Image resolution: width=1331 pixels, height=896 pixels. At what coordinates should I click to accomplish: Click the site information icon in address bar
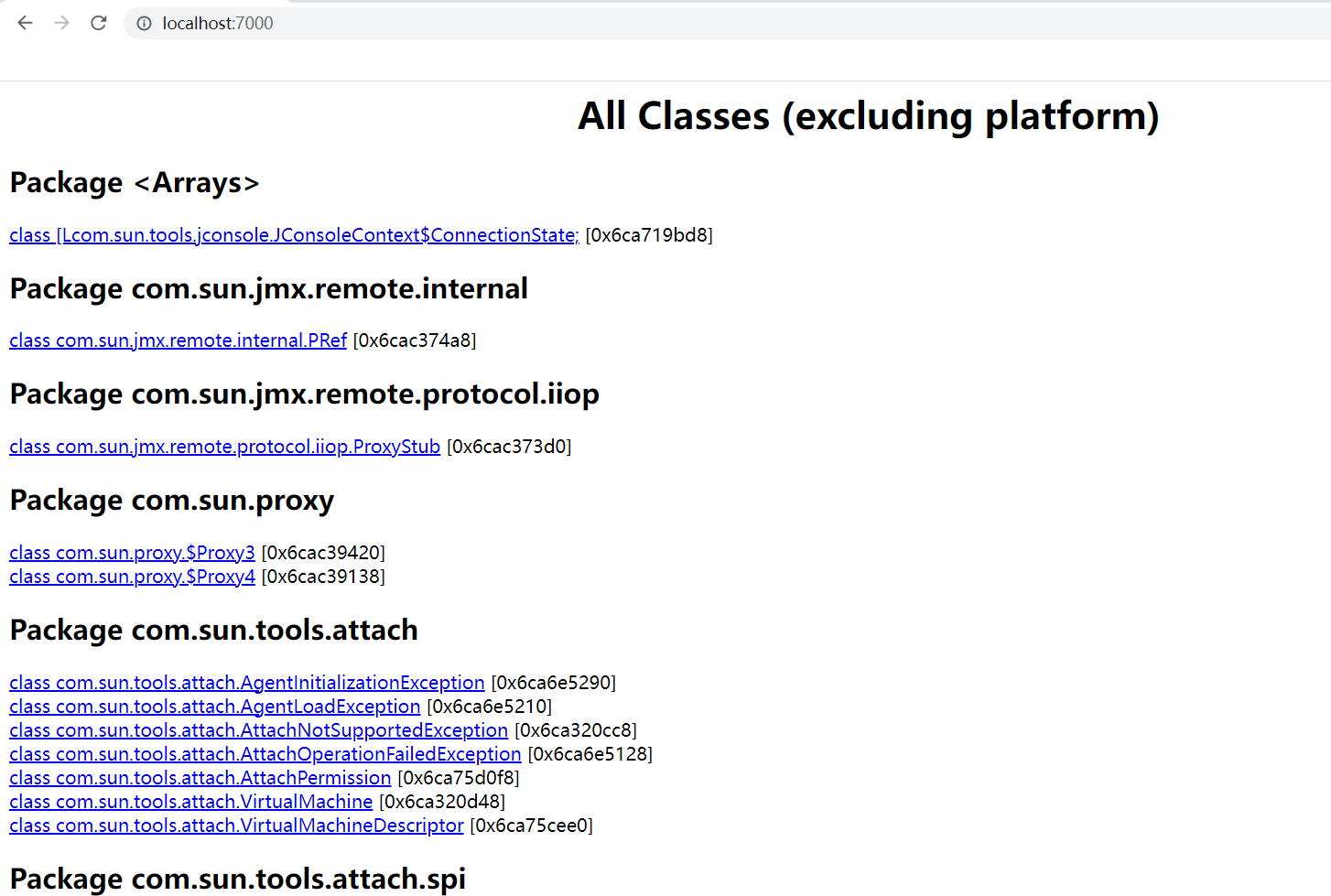point(144,24)
